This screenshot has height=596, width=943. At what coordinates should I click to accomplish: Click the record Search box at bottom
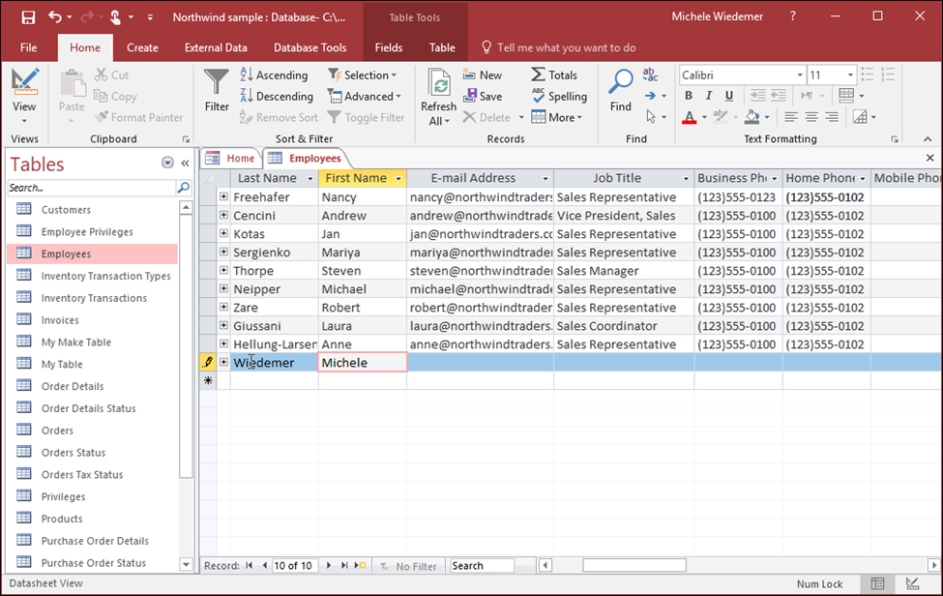coord(482,566)
